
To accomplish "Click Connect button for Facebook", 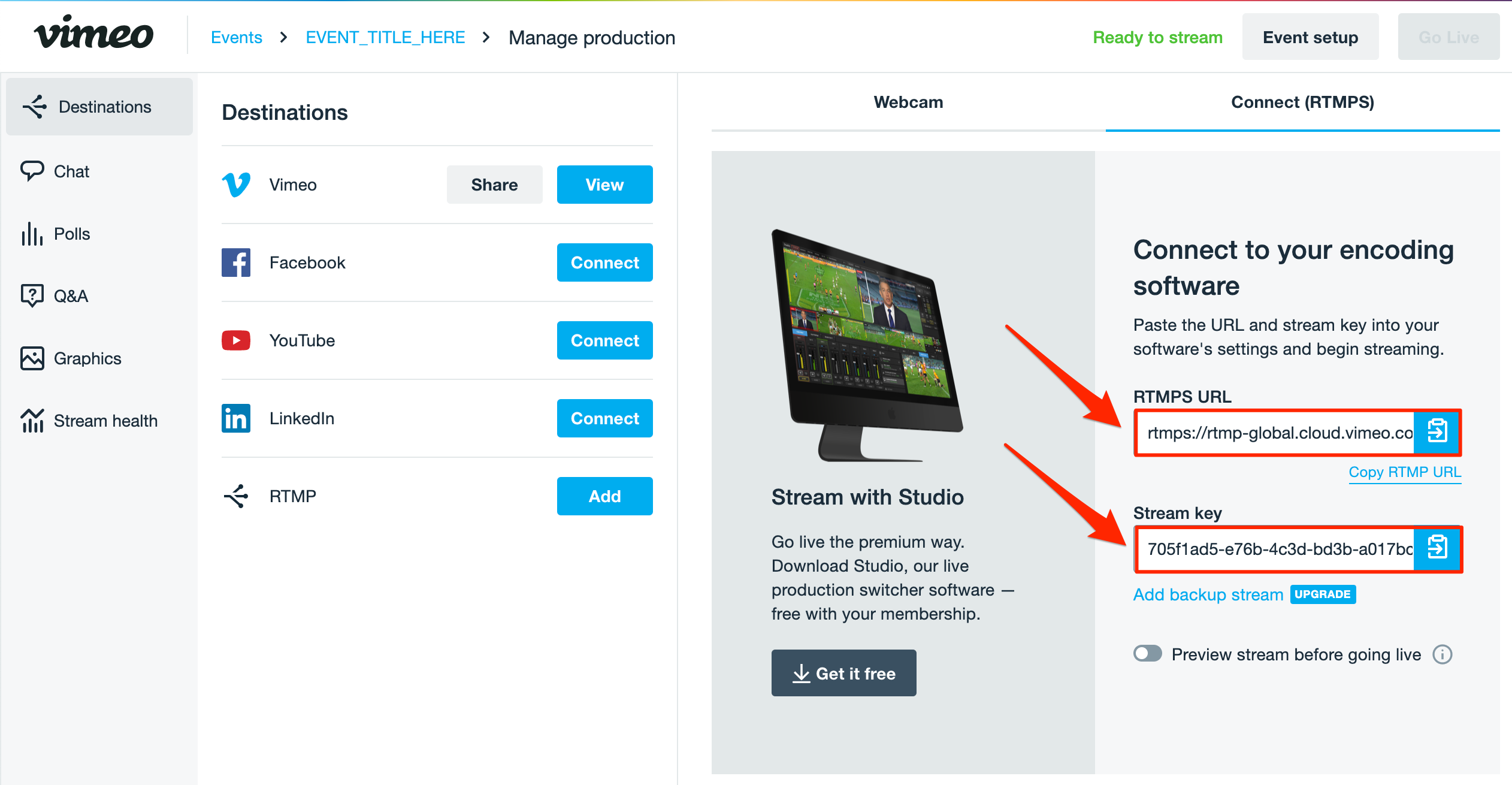I will [604, 262].
